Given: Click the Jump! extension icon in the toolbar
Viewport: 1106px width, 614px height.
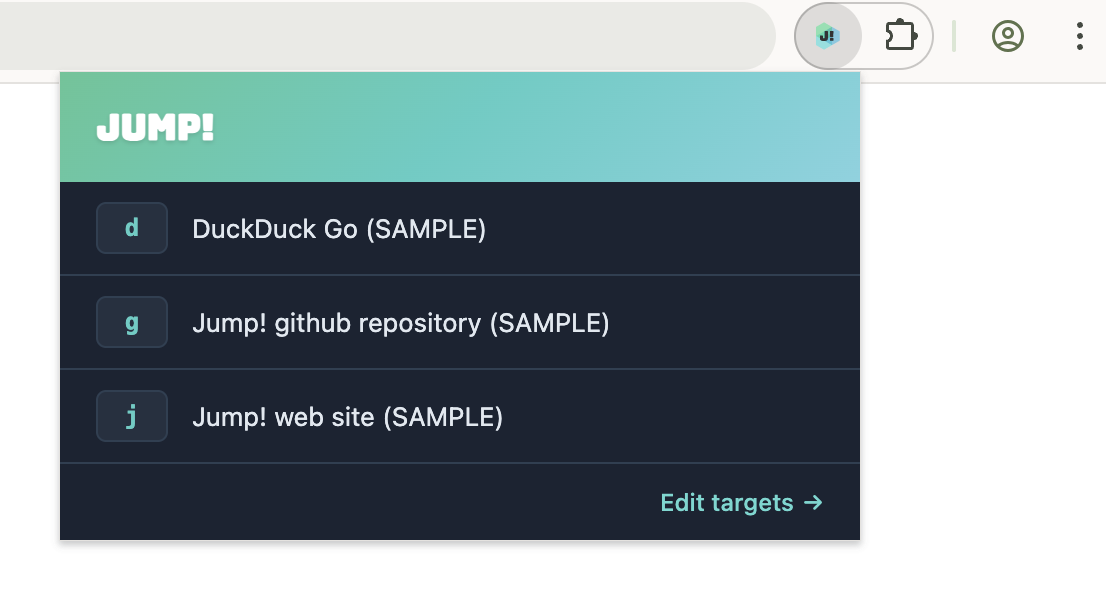Looking at the screenshot, I should pyautogui.click(x=827, y=35).
